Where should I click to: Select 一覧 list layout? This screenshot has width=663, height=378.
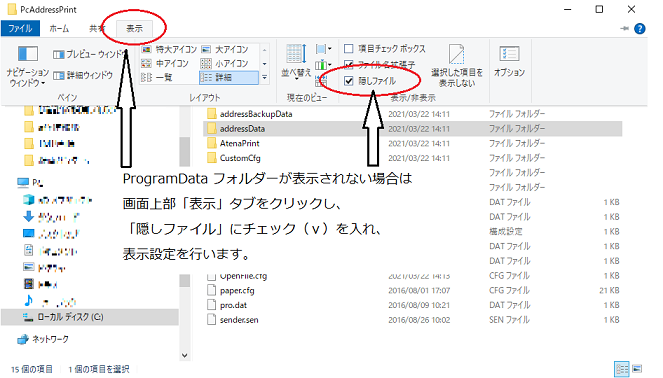click(x=157, y=77)
